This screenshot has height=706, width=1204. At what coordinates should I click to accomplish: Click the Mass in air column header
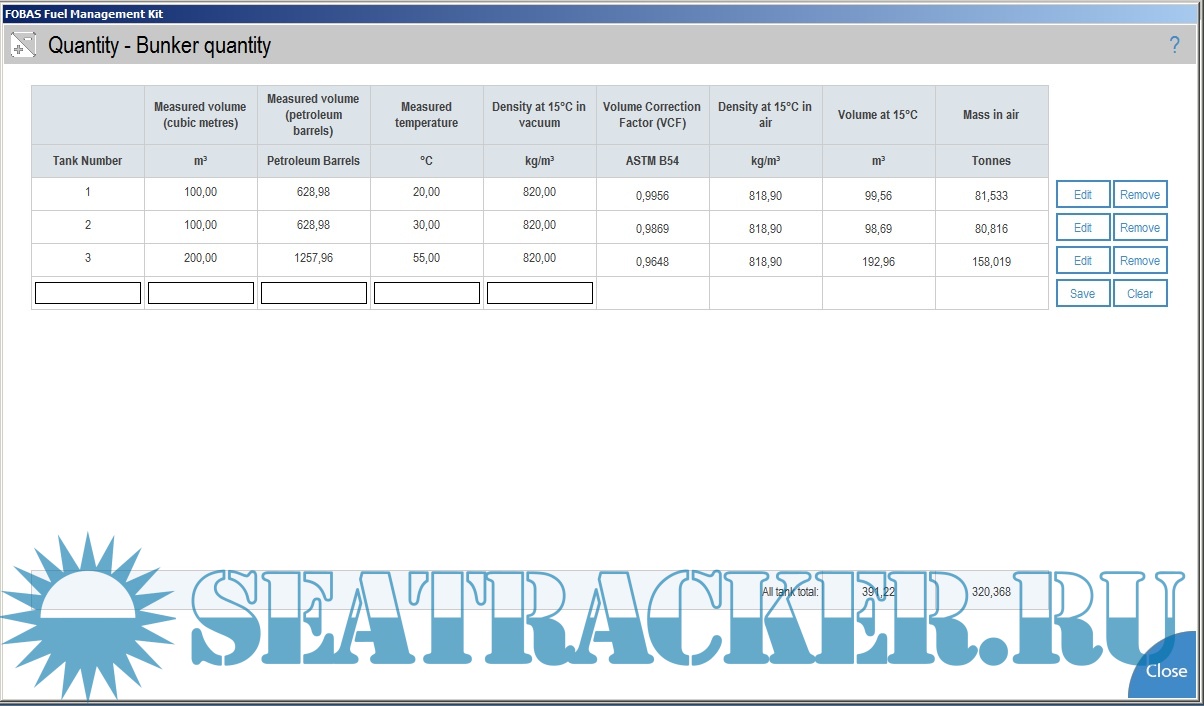pos(991,115)
